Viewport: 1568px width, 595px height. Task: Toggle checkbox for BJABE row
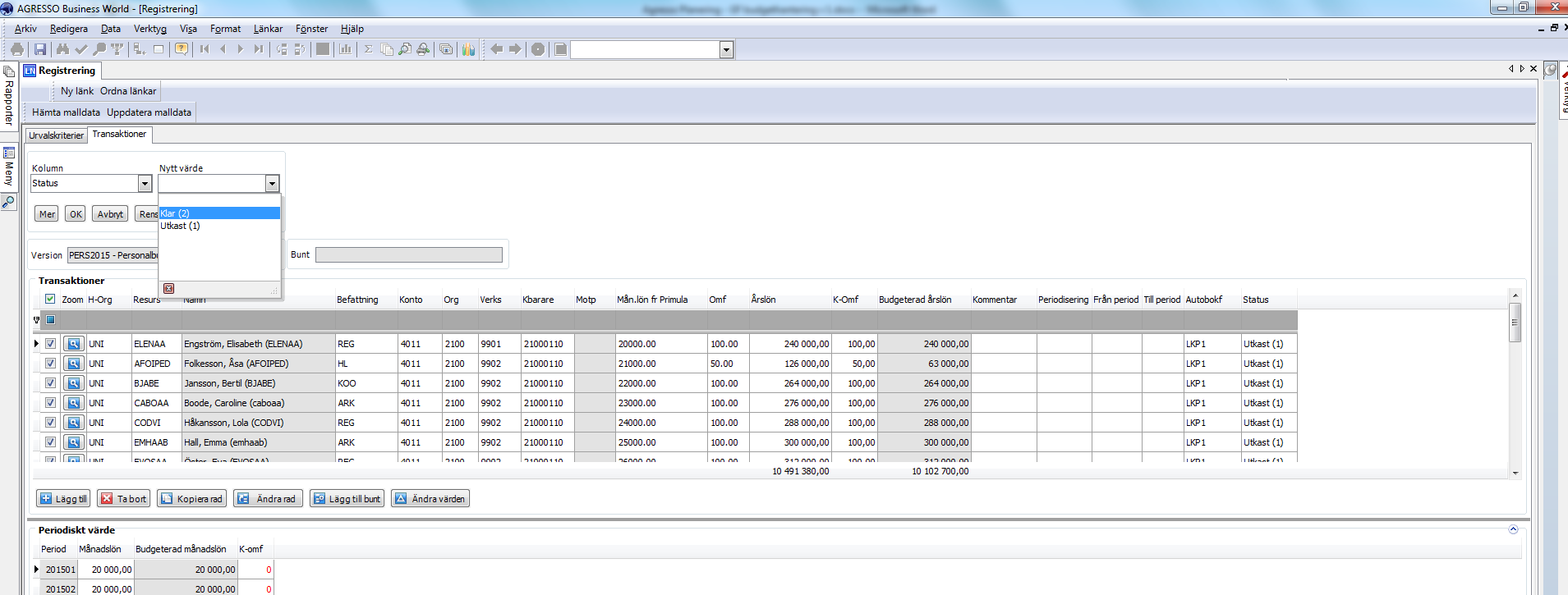(x=50, y=383)
